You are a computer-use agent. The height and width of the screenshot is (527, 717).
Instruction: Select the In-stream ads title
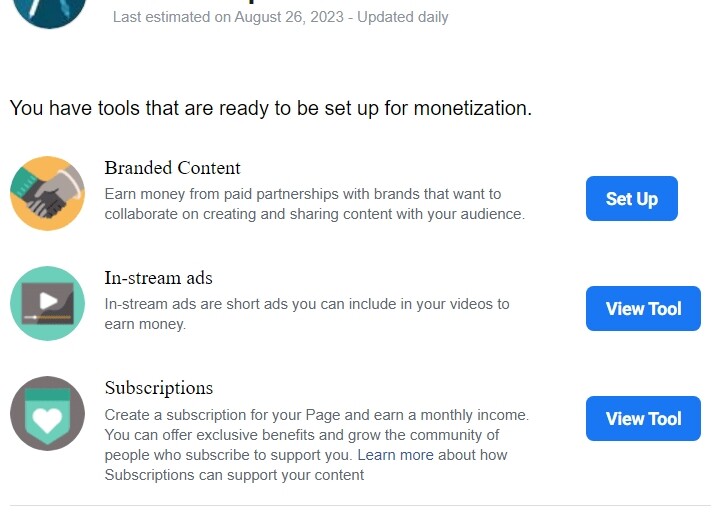[159, 278]
